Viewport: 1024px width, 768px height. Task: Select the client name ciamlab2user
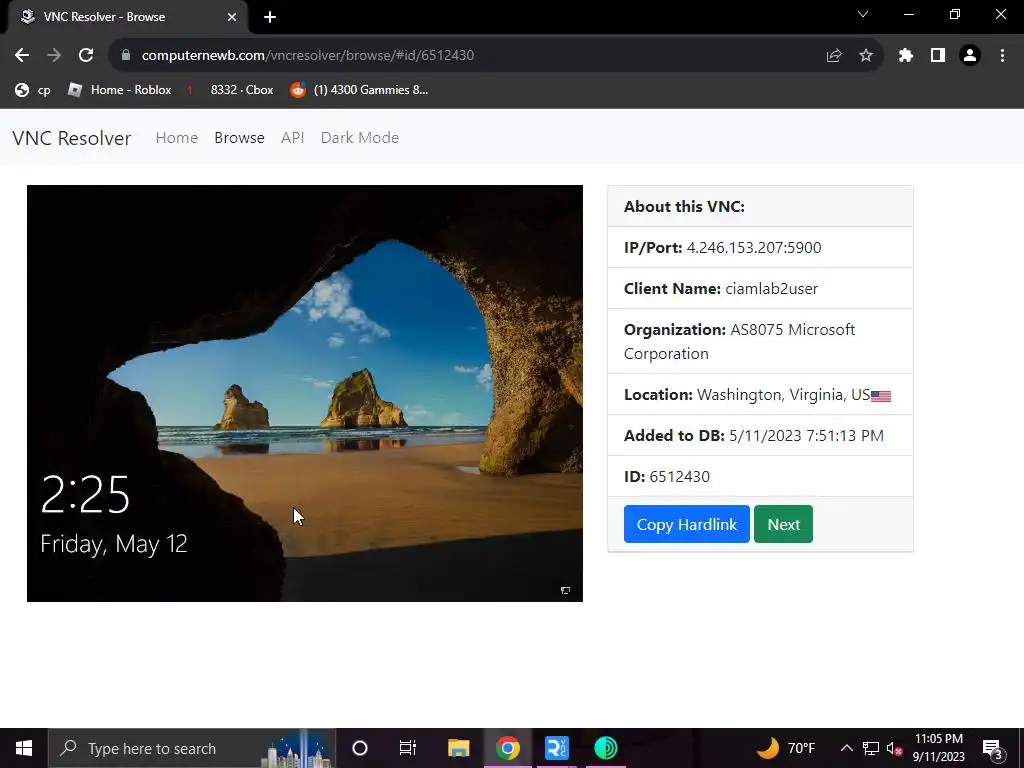tap(771, 289)
